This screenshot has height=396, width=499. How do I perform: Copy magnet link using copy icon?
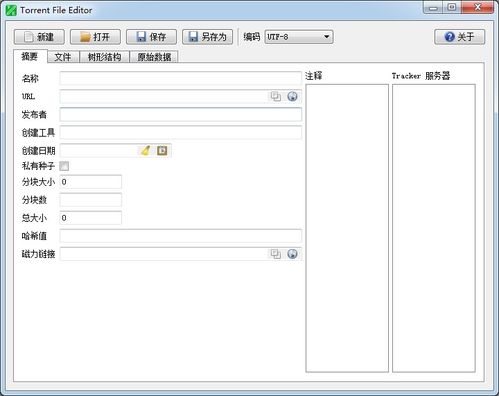click(x=275, y=254)
